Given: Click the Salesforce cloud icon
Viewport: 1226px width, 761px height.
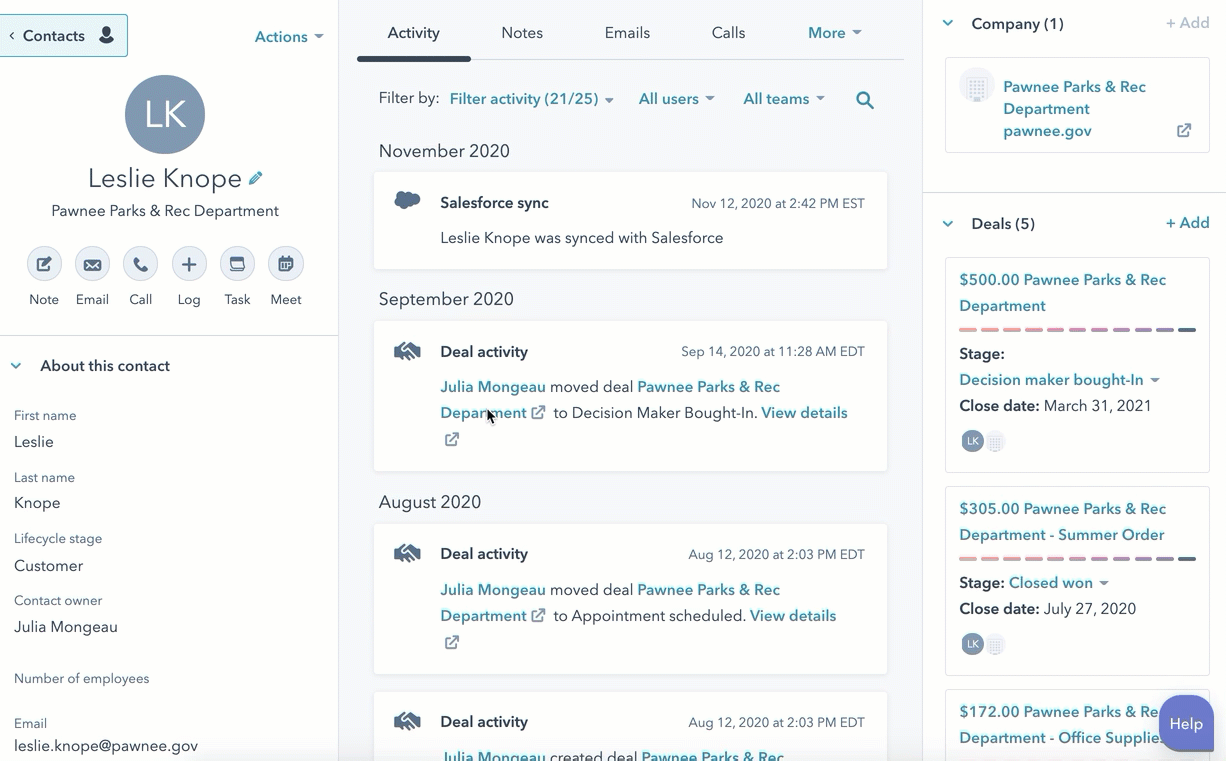Looking at the screenshot, I should (x=407, y=201).
